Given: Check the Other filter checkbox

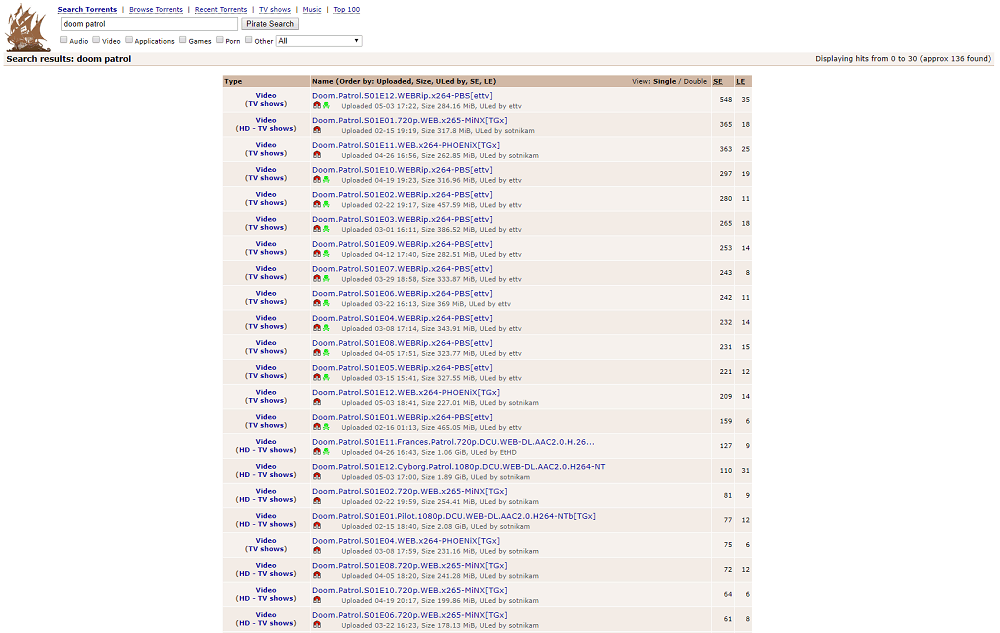Looking at the screenshot, I should pos(249,40).
